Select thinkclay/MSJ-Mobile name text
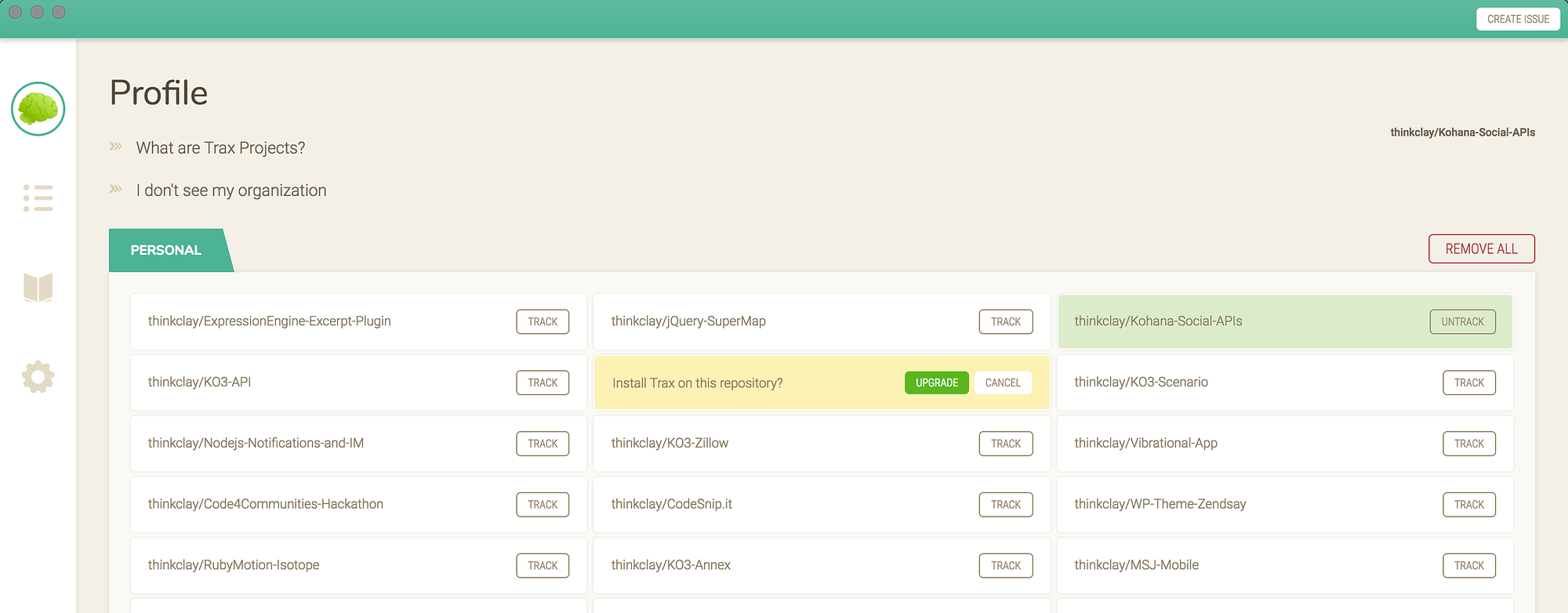The image size is (1568, 613). coord(1136,565)
